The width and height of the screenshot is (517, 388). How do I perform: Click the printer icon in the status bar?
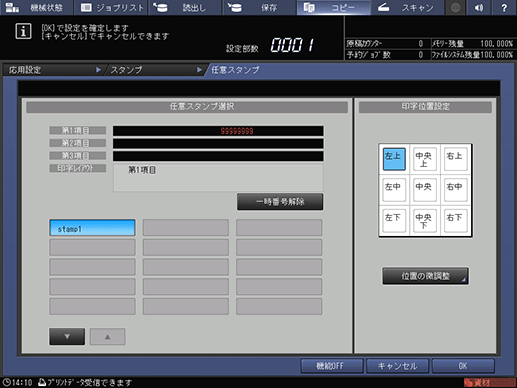tap(42, 382)
